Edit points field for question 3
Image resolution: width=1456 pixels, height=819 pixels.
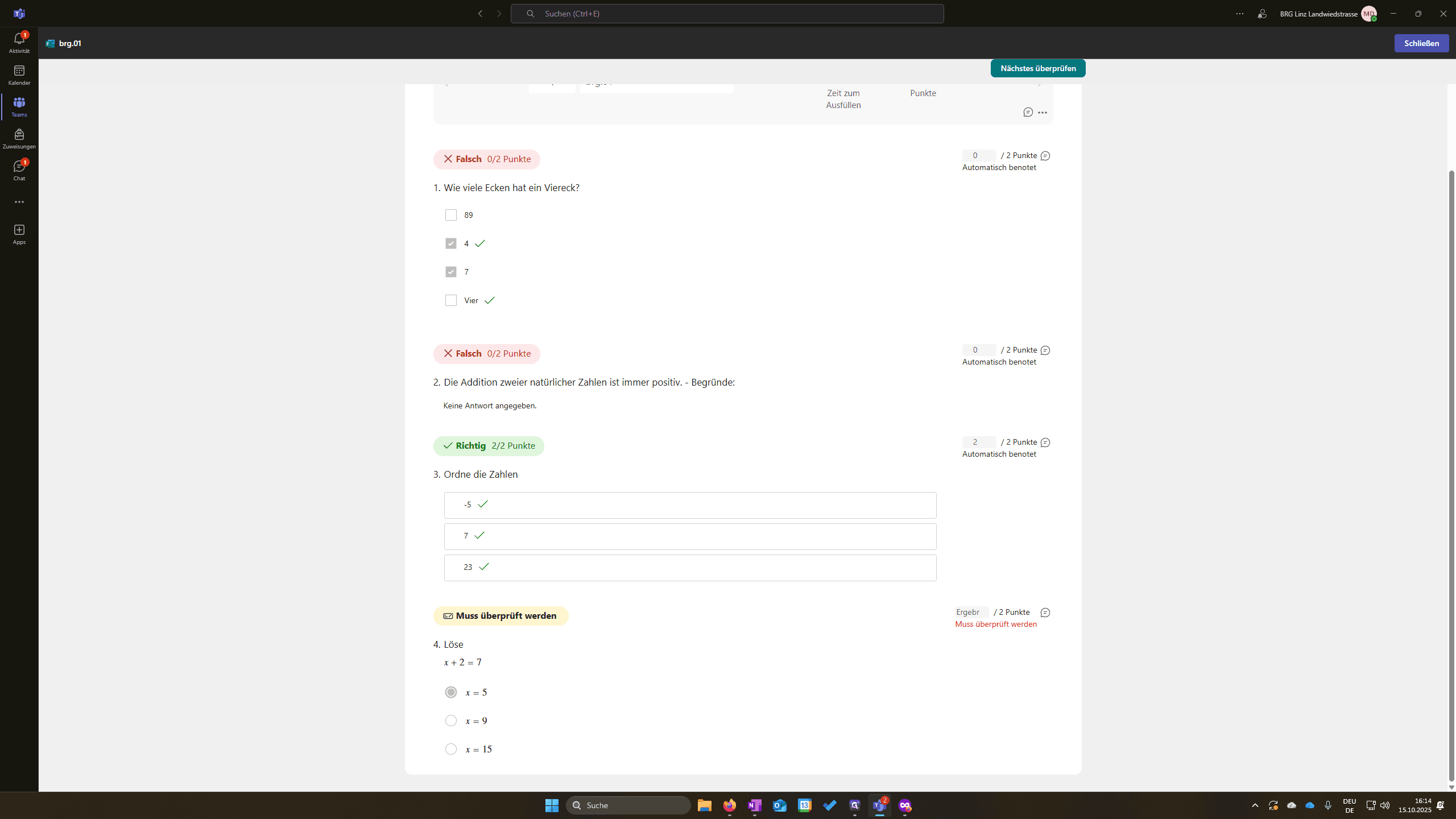point(979,442)
